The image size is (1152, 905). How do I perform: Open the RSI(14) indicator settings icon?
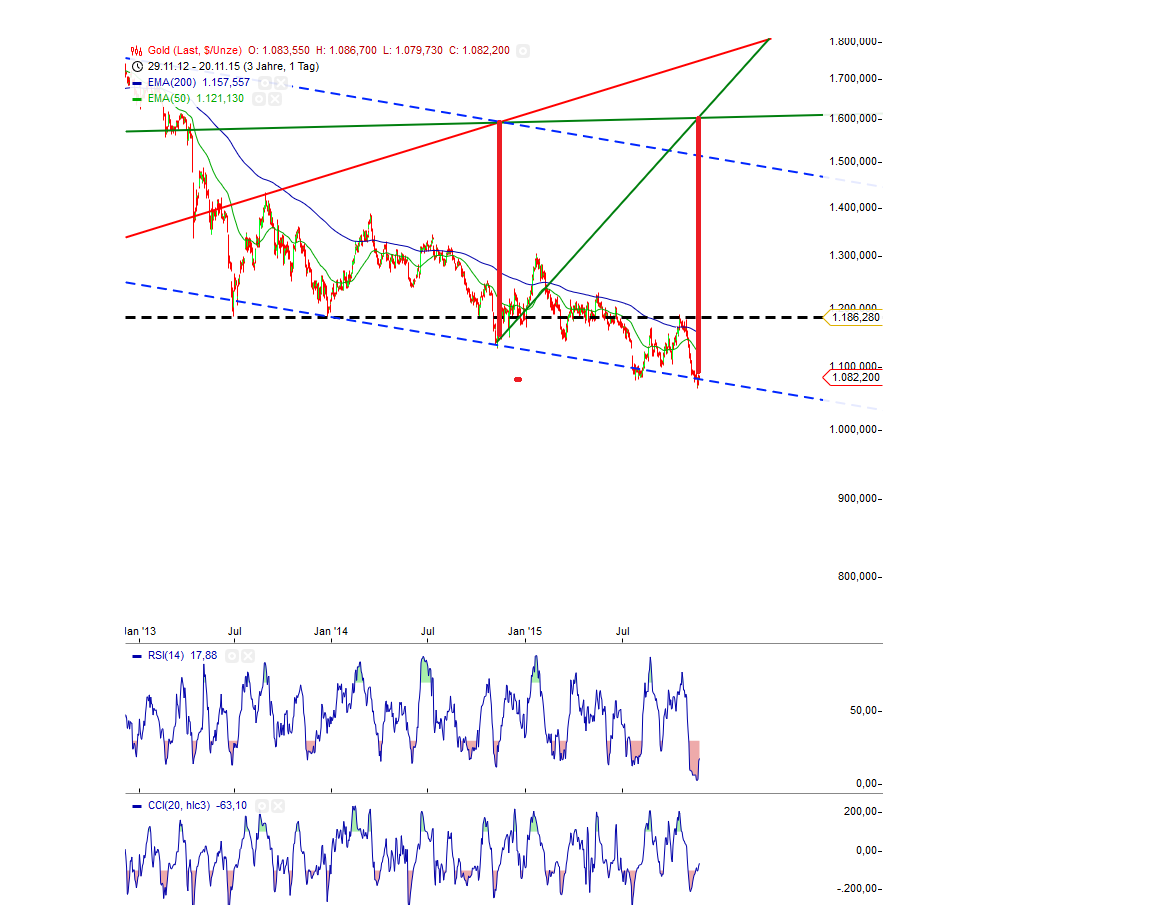(232, 655)
